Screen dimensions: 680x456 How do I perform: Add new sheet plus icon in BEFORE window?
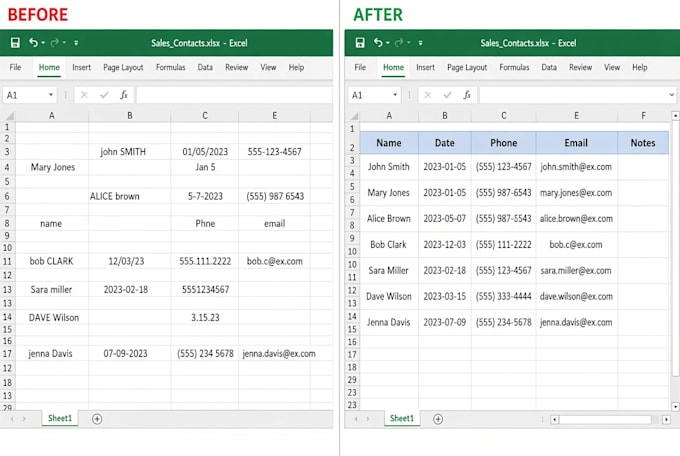[97, 419]
